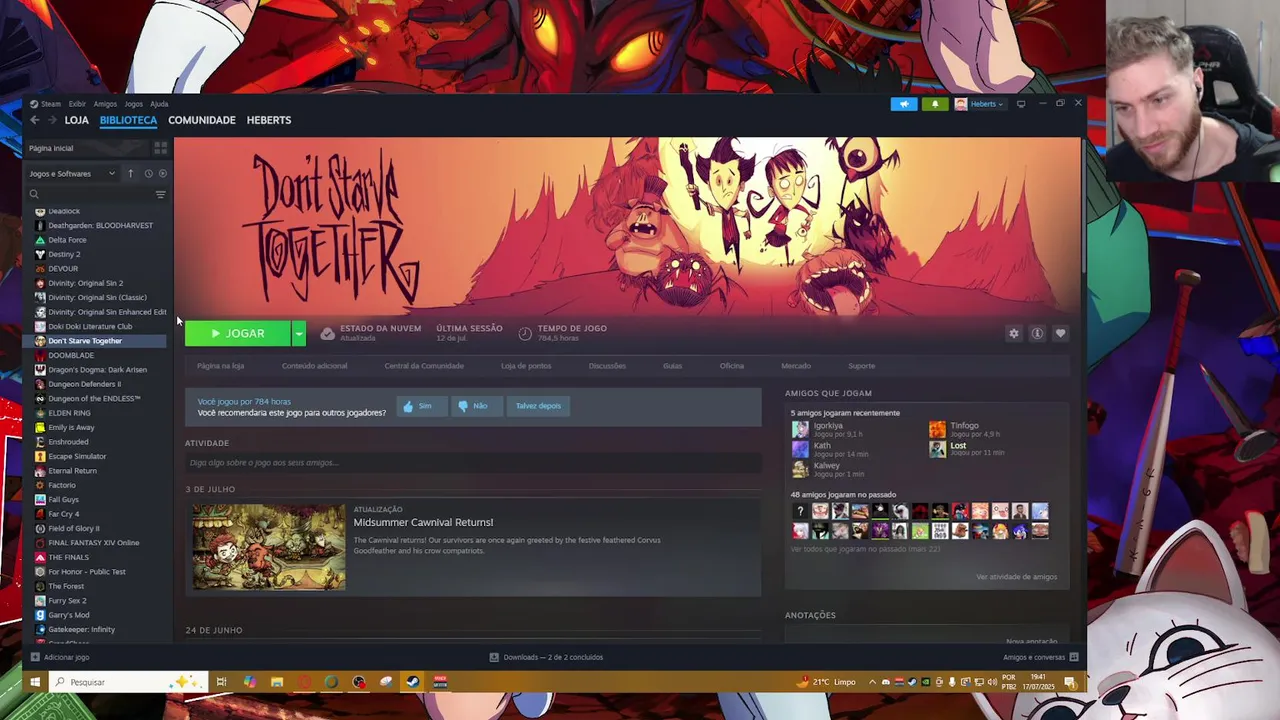Switch library to grid collections view
The height and width of the screenshot is (720, 1280).
[160, 148]
